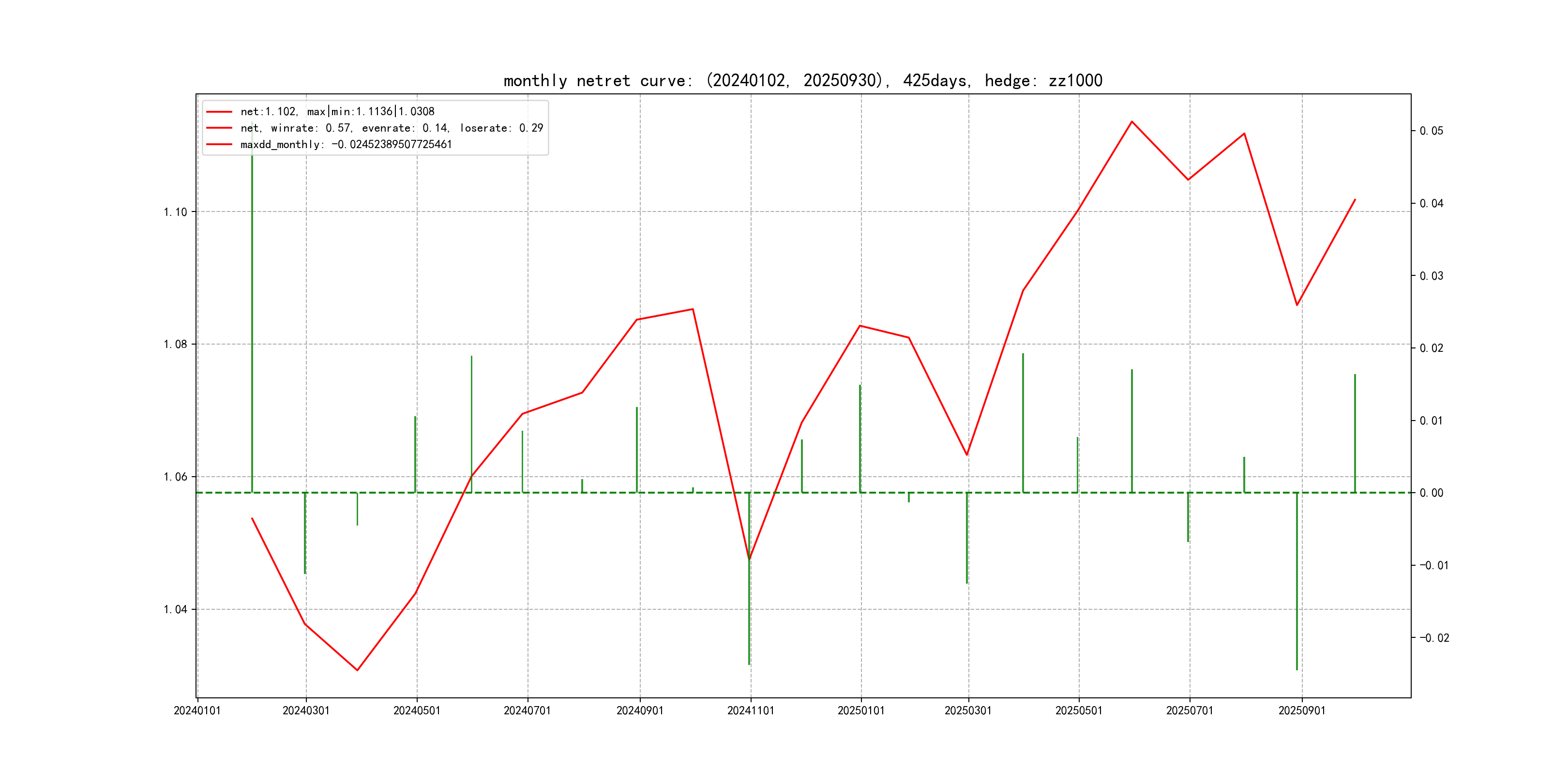Click the winrate legend entry
The width and height of the screenshot is (1568, 784).
click(x=392, y=128)
